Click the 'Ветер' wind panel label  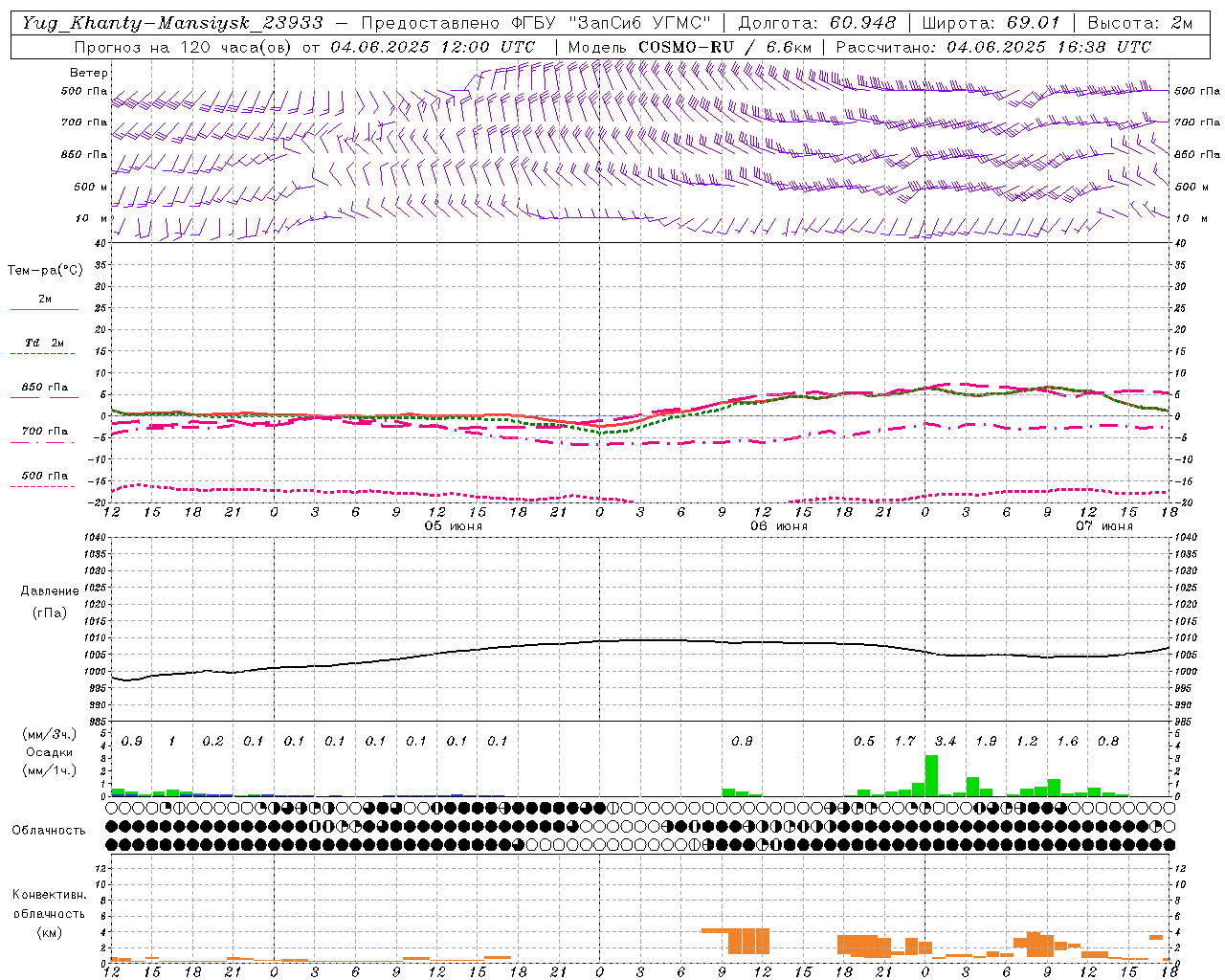pyautogui.click(x=89, y=73)
